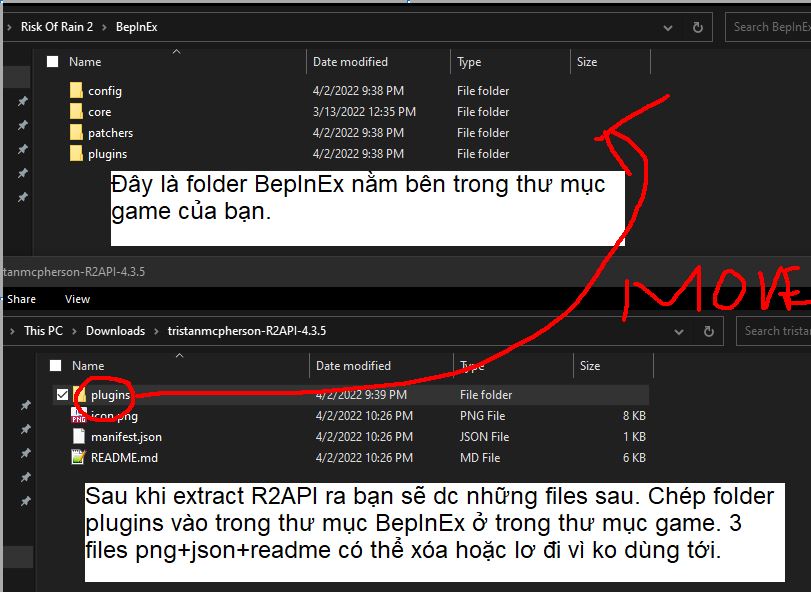Viewport: 811px width, 592px height.
Task: Navigate to Downloads via breadcrumb
Action: pyautogui.click(x=116, y=331)
